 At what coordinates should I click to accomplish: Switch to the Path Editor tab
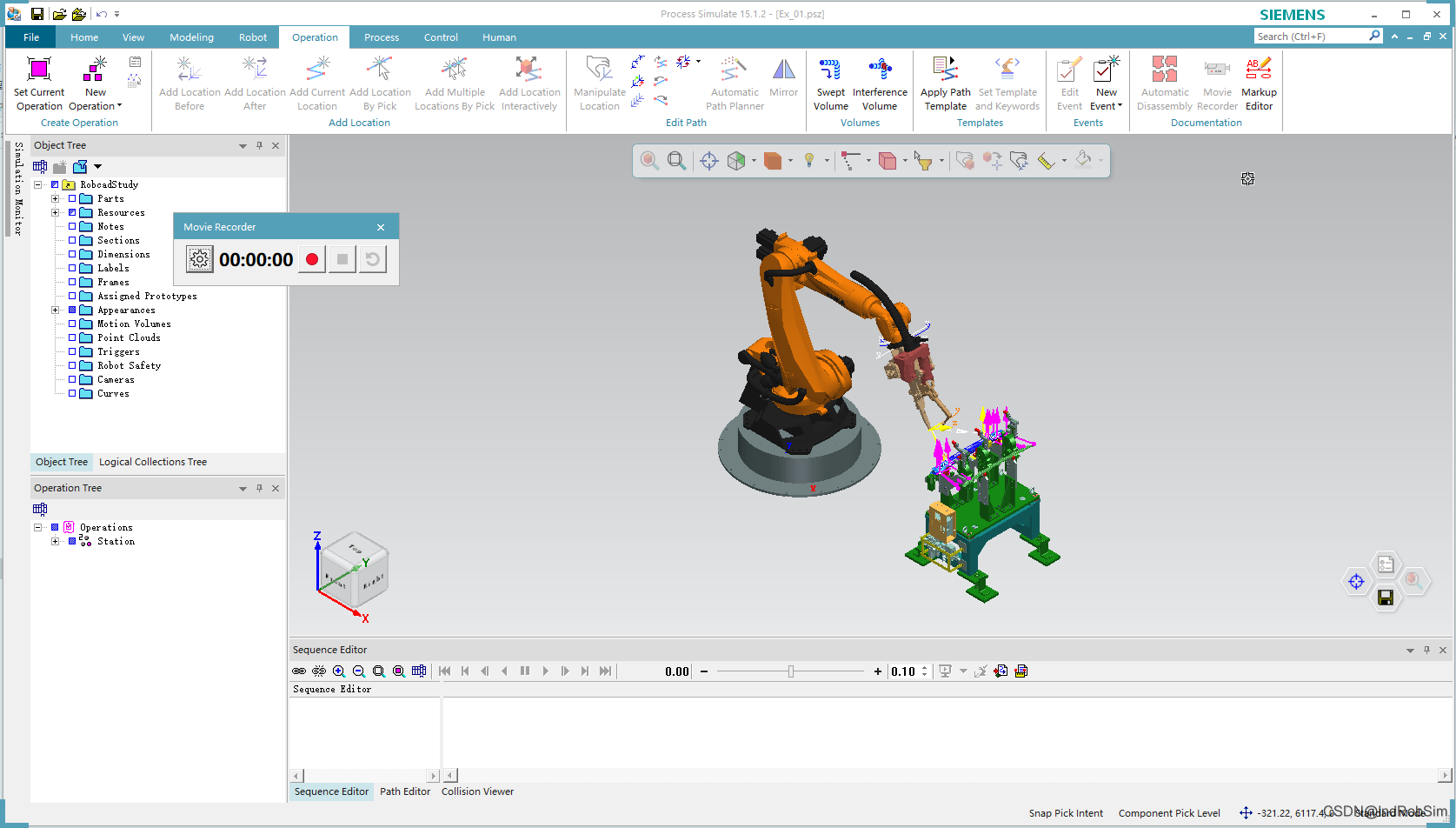pyautogui.click(x=405, y=791)
